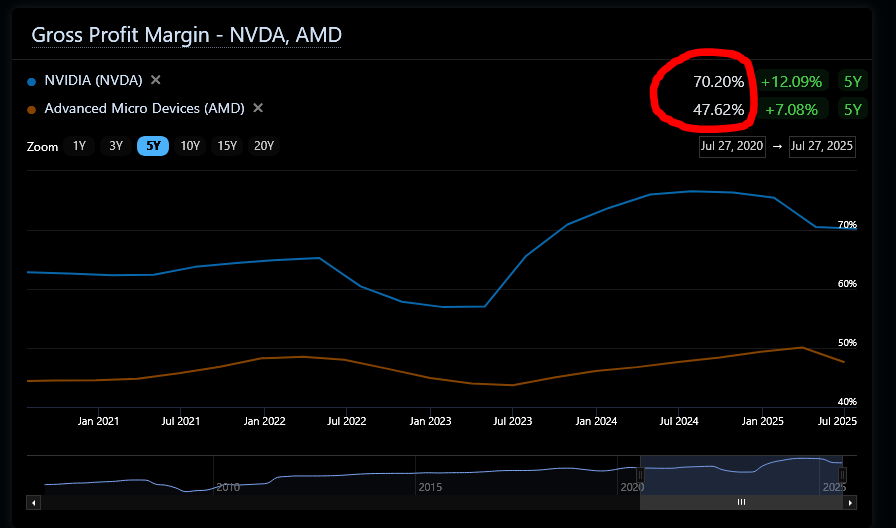Click the Jul 2024 x-axis label
896x528 pixels.
coord(679,421)
